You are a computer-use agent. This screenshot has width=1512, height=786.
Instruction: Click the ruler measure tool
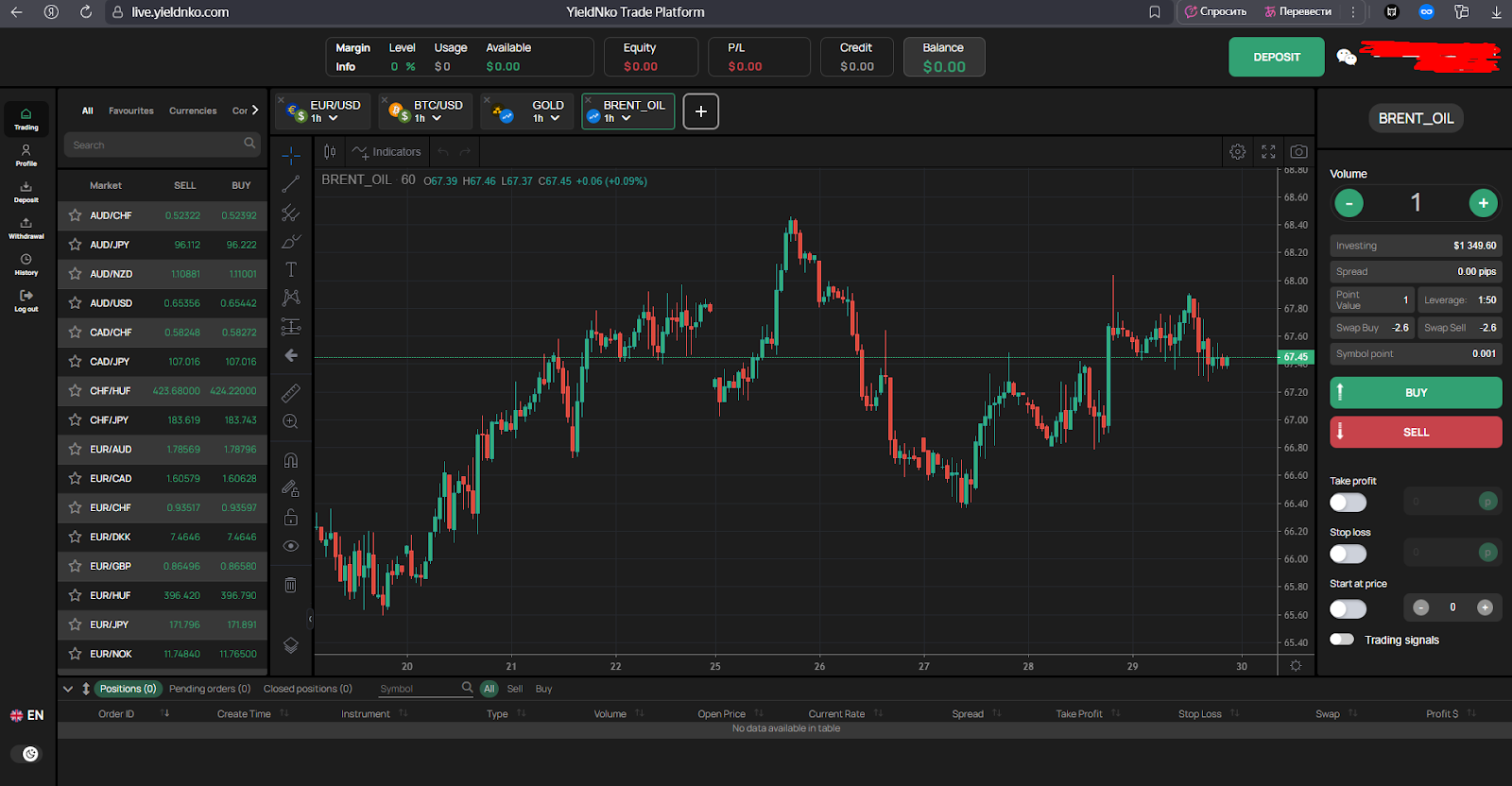pos(291,393)
